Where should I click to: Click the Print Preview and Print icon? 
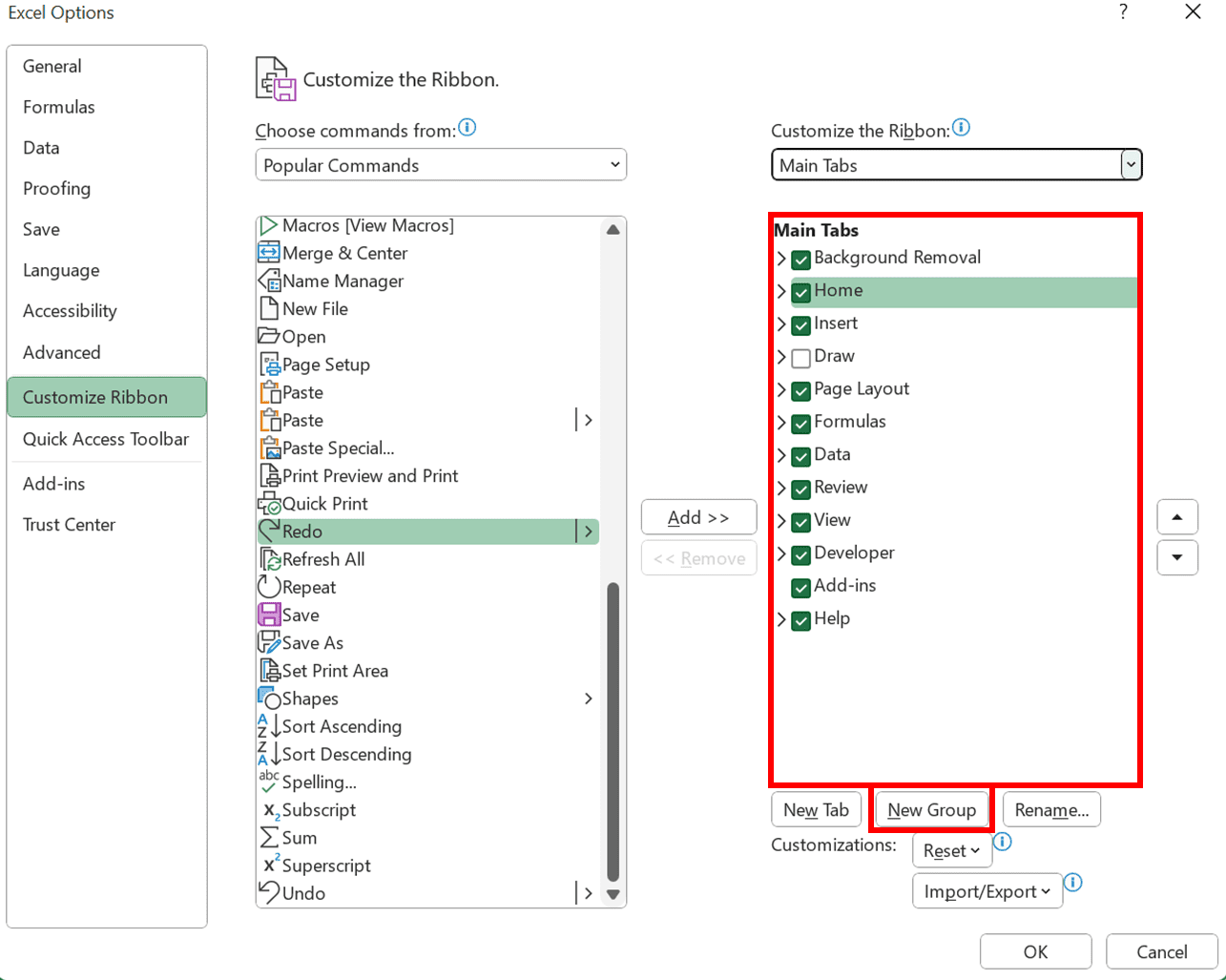(x=269, y=475)
